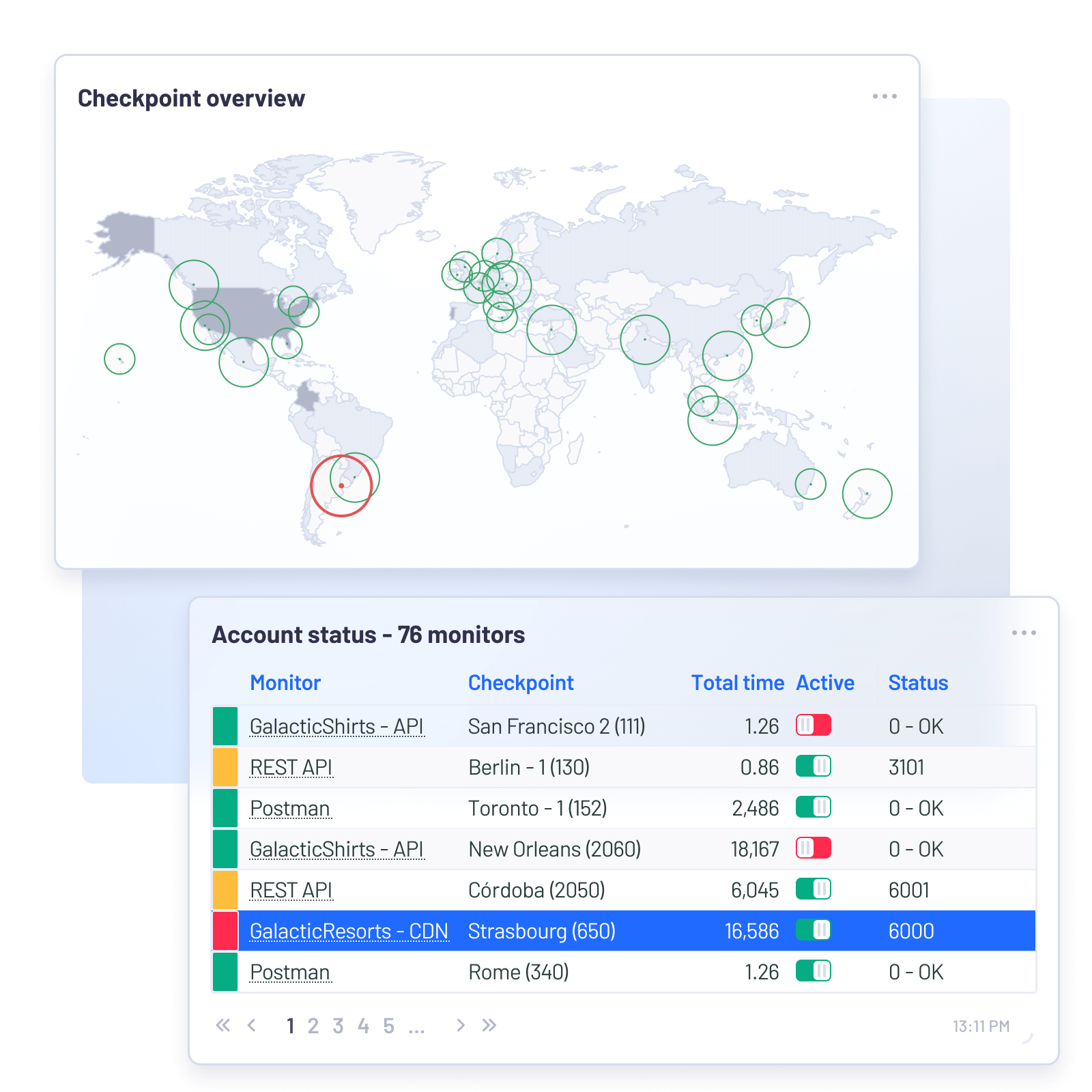Switch to page 5 of monitors
The height and width of the screenshot is (1092, 1092).
(x=388, y=1026)
